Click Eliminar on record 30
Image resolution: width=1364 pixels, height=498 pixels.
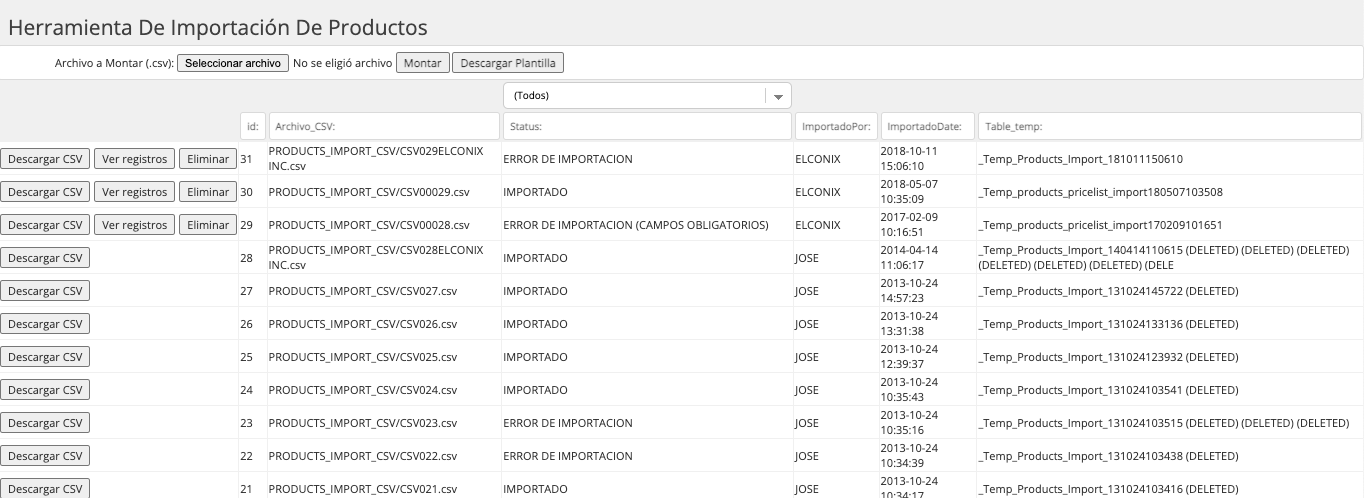208,192
